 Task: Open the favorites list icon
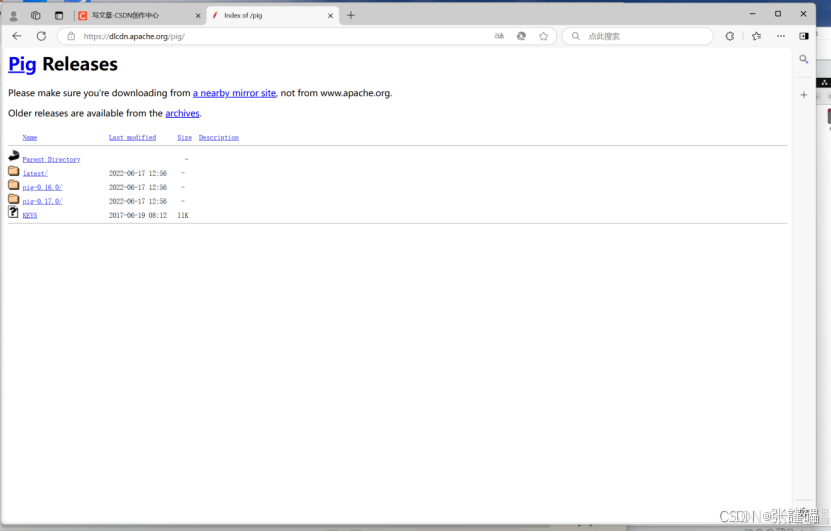756,36
